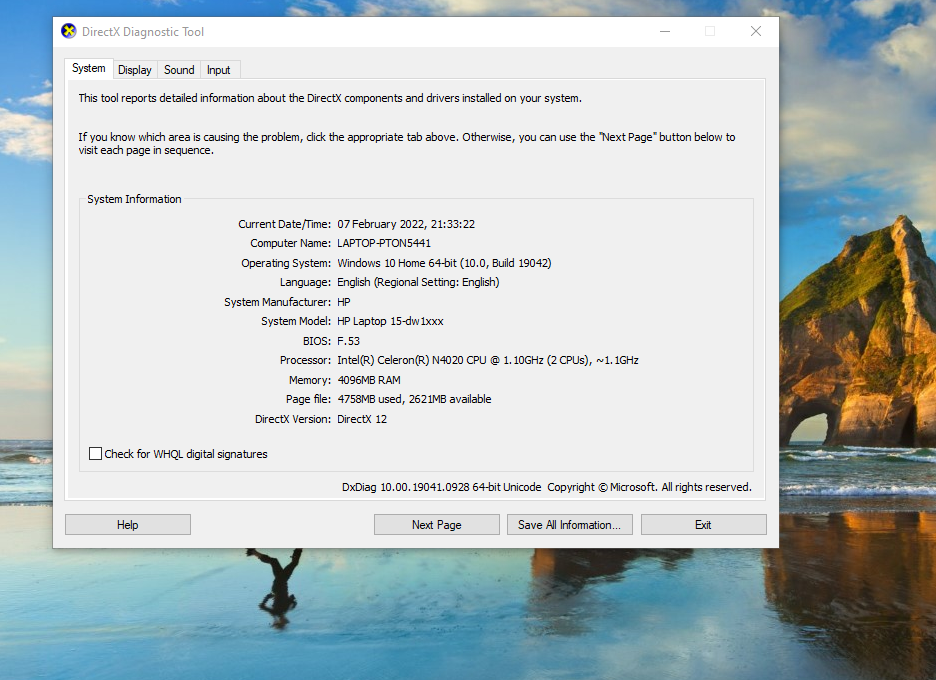Click the Page file label

(x=308, y=399)
